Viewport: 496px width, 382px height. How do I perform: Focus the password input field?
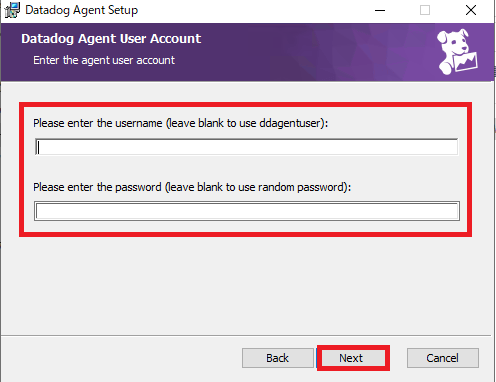[x=247, y=211]
